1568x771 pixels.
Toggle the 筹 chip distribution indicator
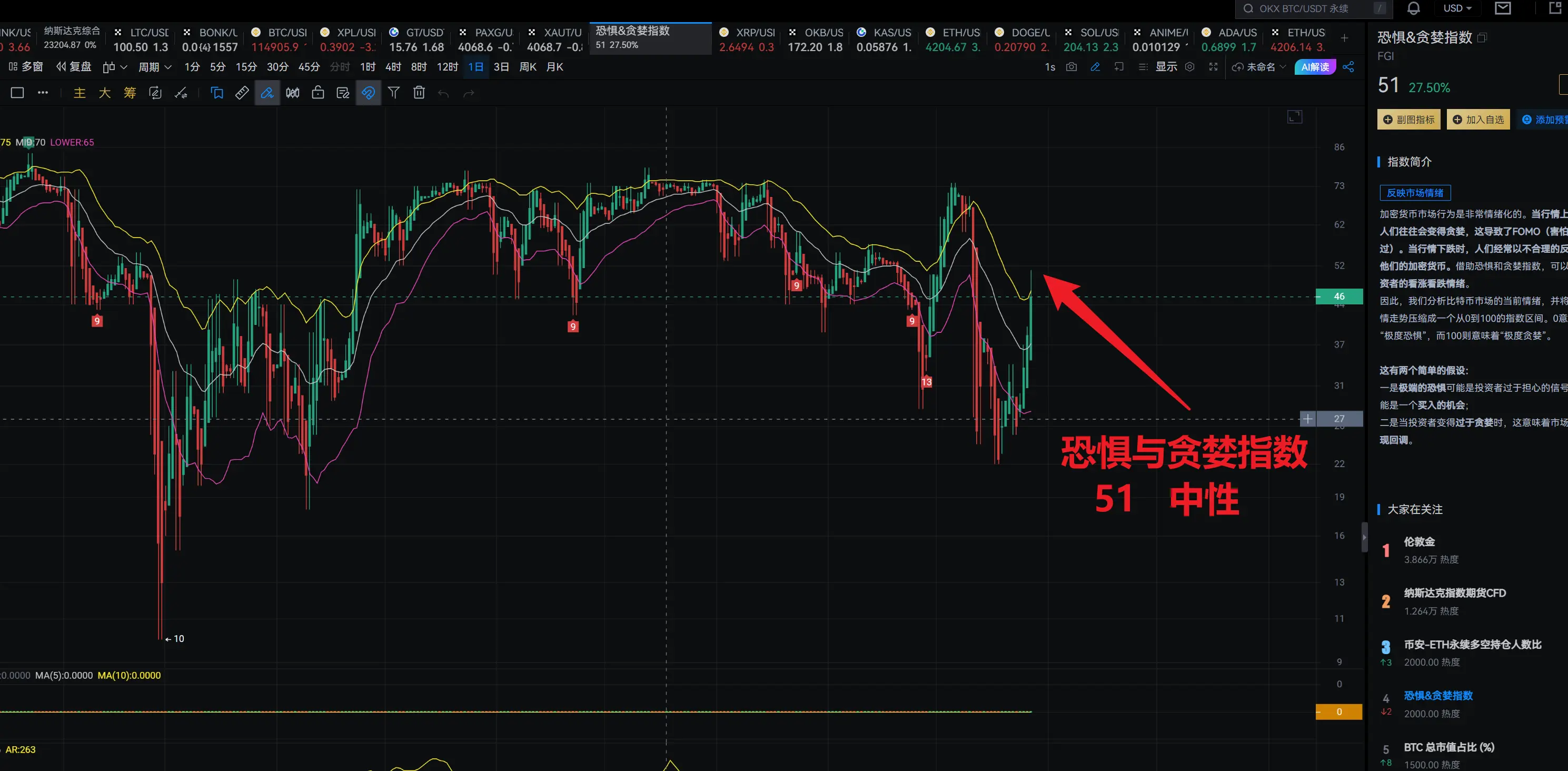130,93
